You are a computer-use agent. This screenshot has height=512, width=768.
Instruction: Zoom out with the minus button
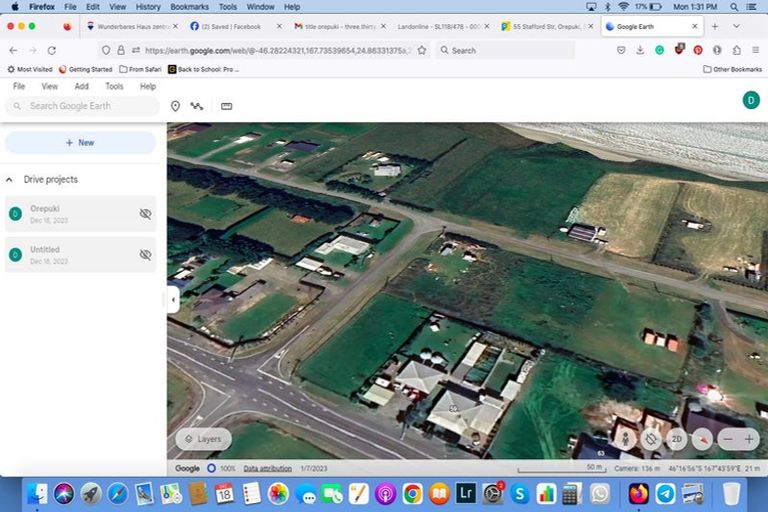tap(728, 439)
